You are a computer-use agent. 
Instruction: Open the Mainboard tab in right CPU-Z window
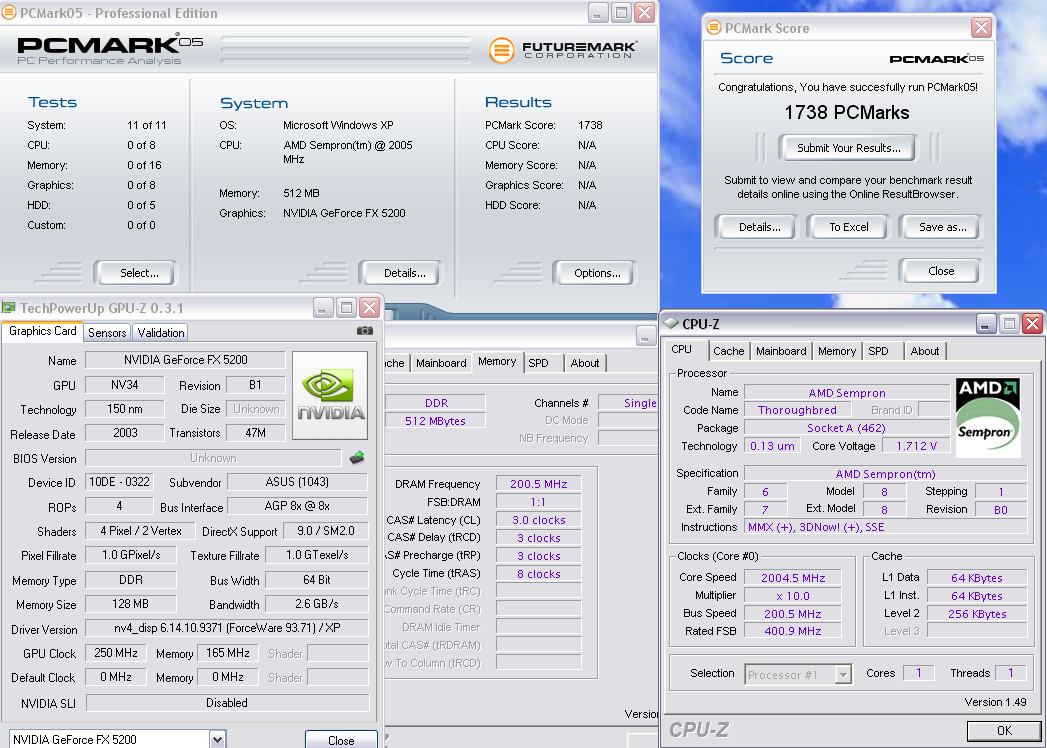(781, 351)
